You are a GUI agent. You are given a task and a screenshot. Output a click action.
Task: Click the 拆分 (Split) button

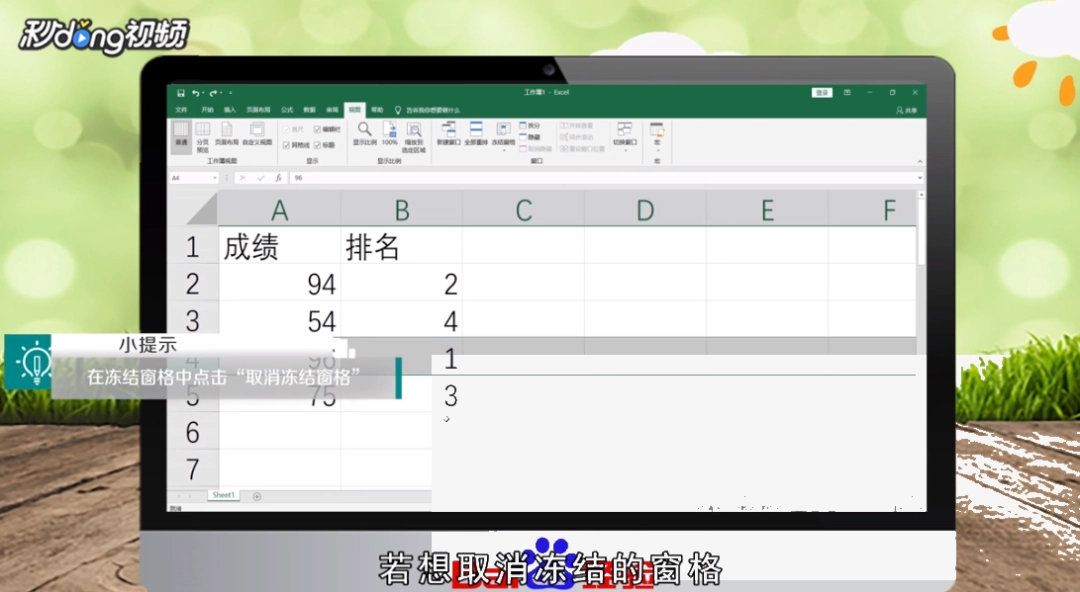[x=530, y=125]
